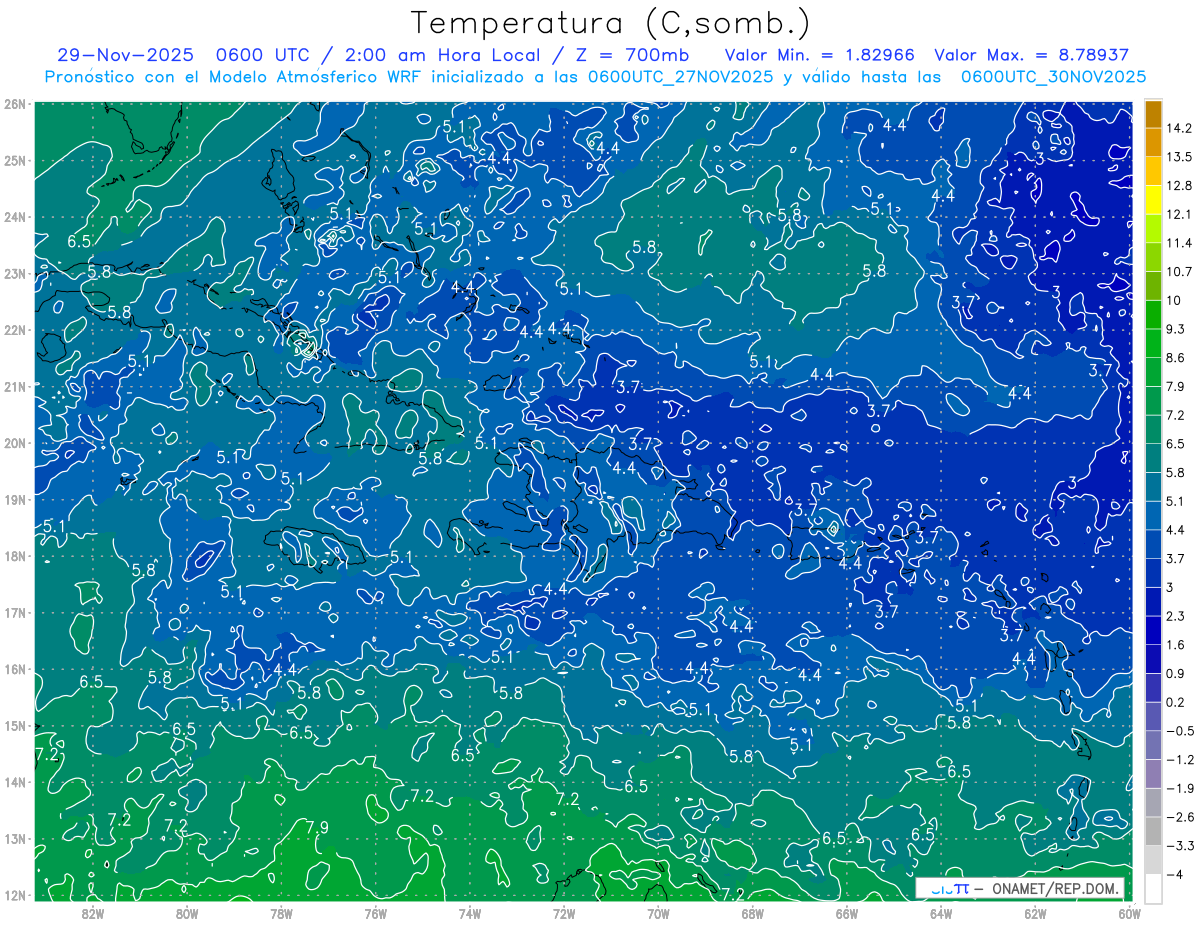Click the '76W' longitude axis label
This screenshot has height=927, width=1200.
(376, 913)
